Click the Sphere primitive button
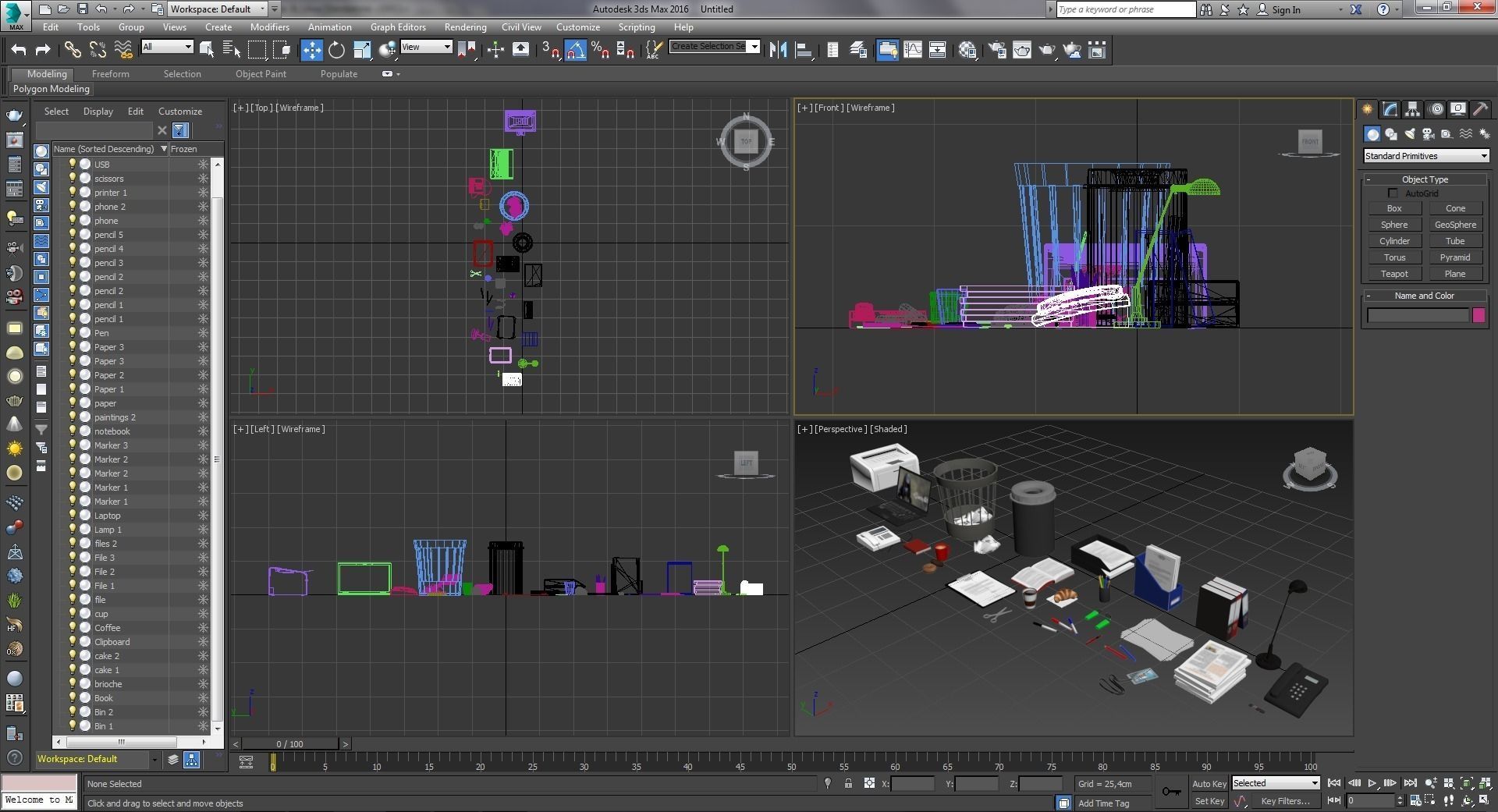The height and width of the screenshot is (812, 1498). point(1394,225)
